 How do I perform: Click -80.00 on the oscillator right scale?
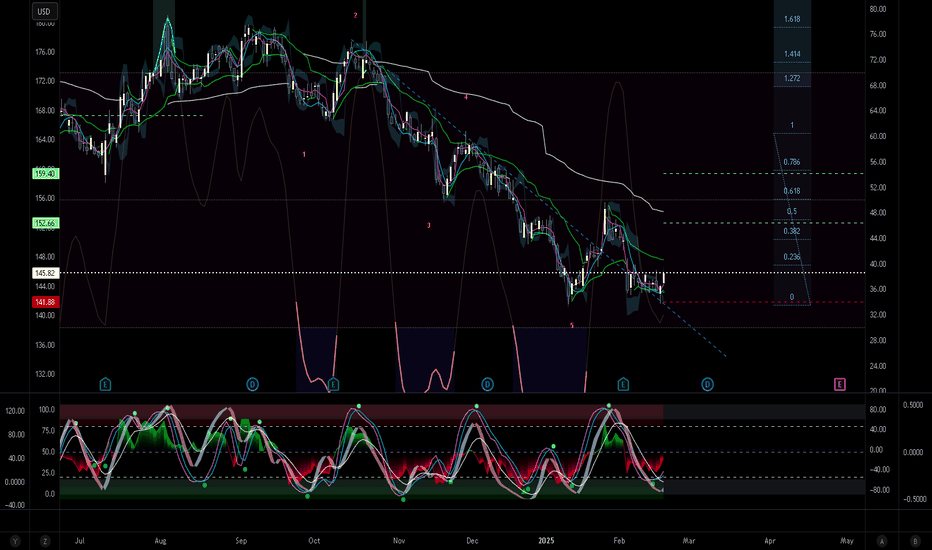(x=880, y=491)
